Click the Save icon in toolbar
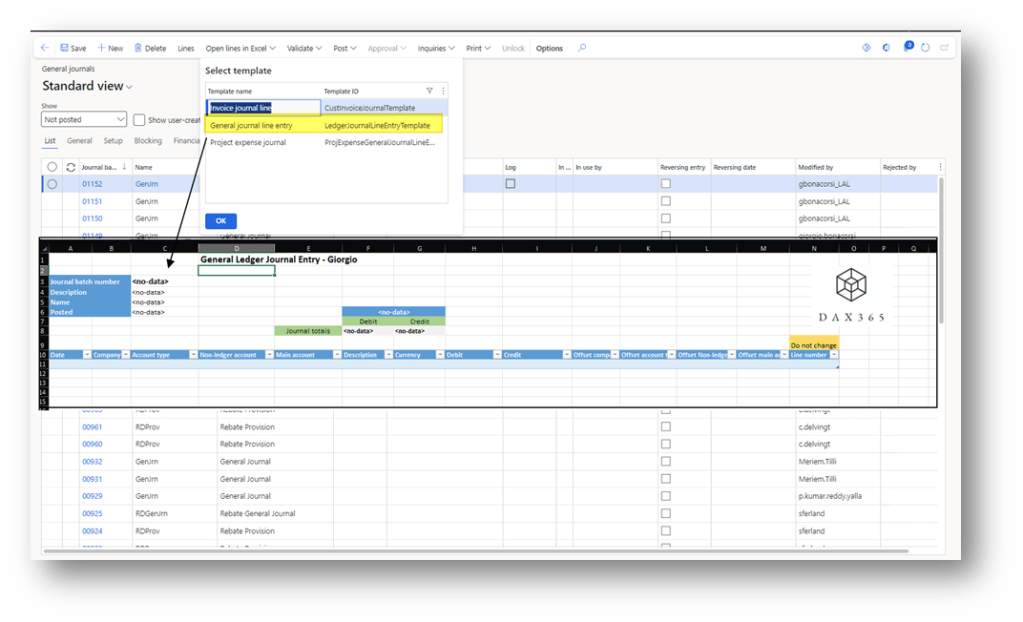Image resolution: width=1023 pixels, height=622 pixels. pos(65,48)
